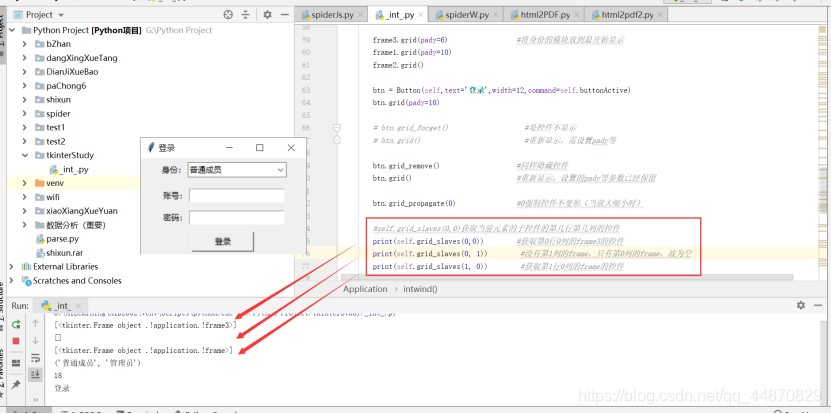This screenshot has height=414, width=831.
Task: Expand the bZhan folder
Action: (x=24, y=44)
